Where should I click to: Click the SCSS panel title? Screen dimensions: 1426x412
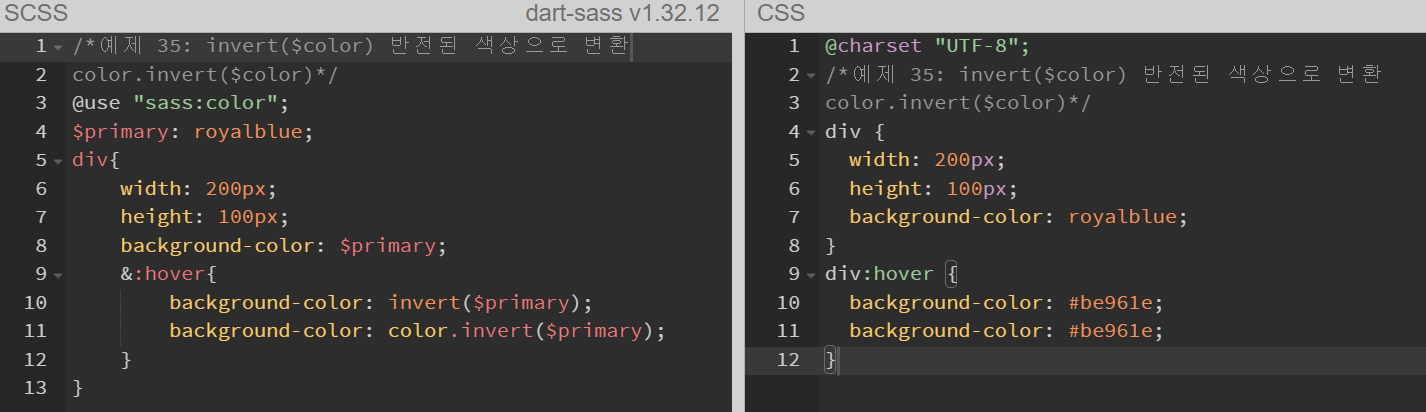[37, 13]
